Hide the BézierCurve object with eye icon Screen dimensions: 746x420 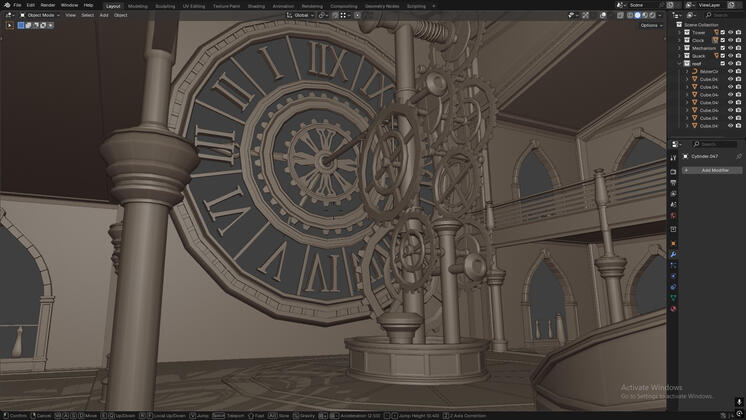[731, 71]
